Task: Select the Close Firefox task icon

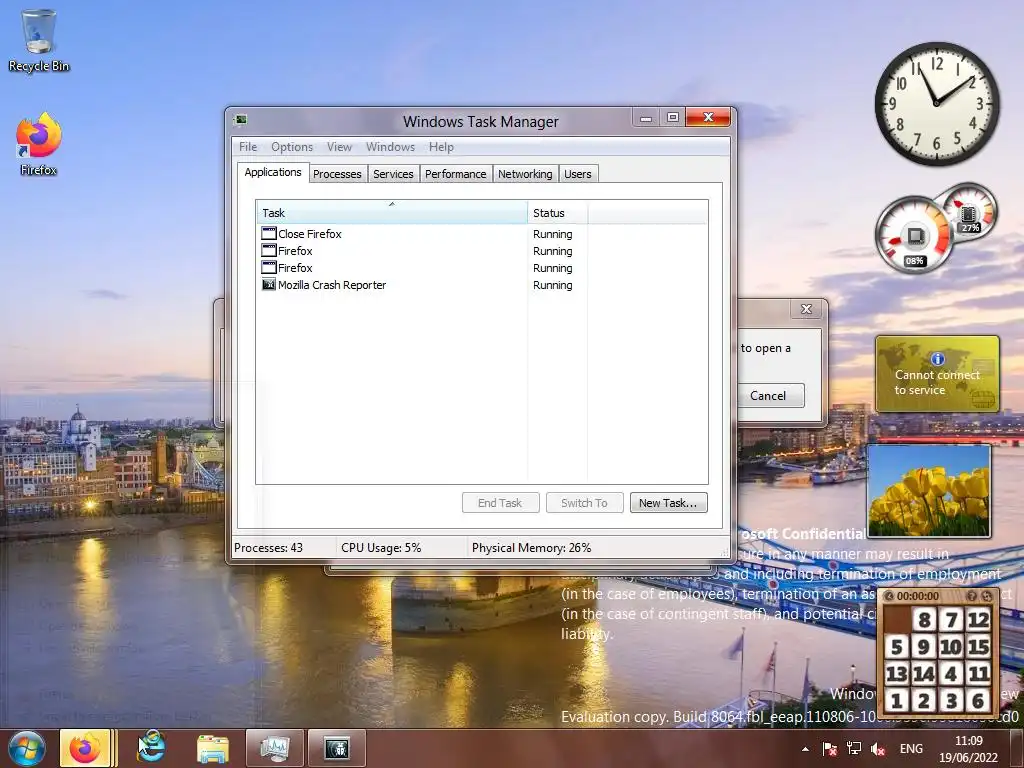Action: 268,233
